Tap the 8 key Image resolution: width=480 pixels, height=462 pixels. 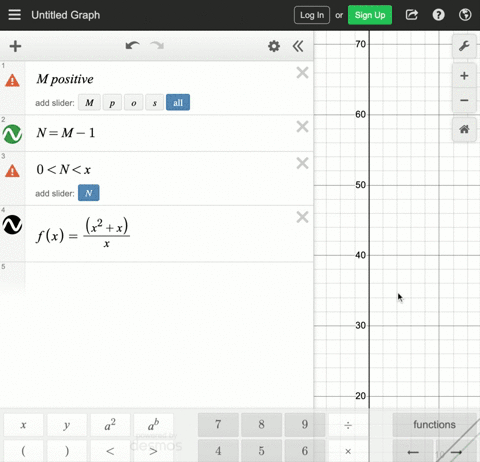tap(261, 425)
